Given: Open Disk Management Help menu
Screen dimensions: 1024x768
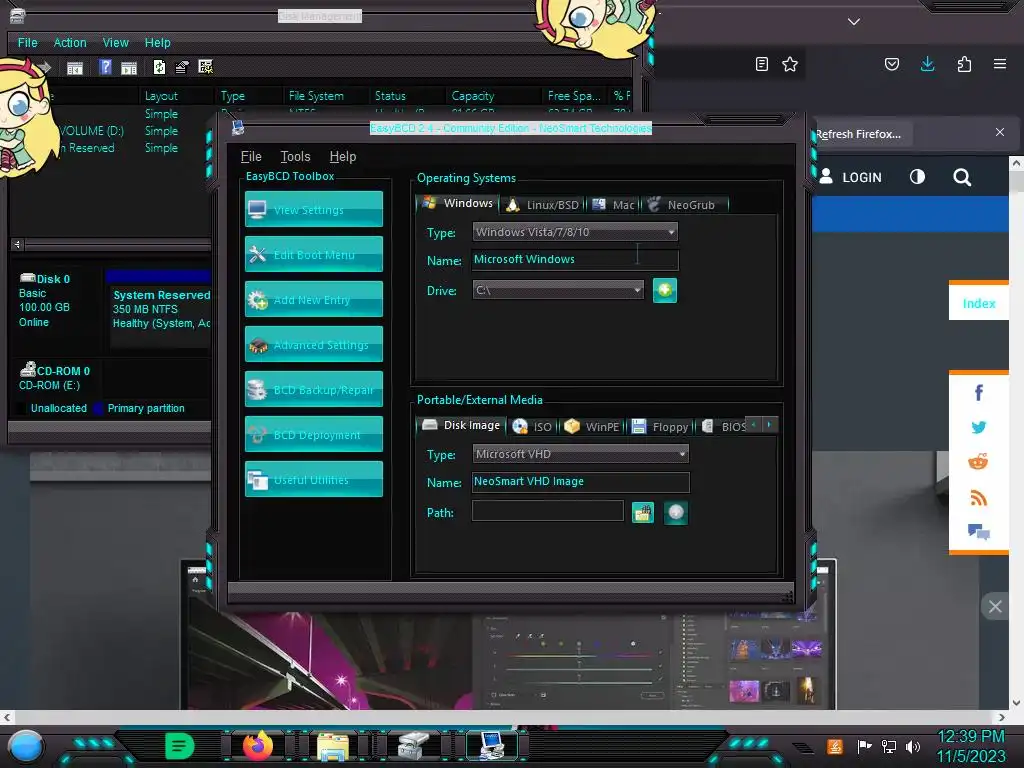Looking at the screenshot, I should pyautogui.click(x=157, y=42).
